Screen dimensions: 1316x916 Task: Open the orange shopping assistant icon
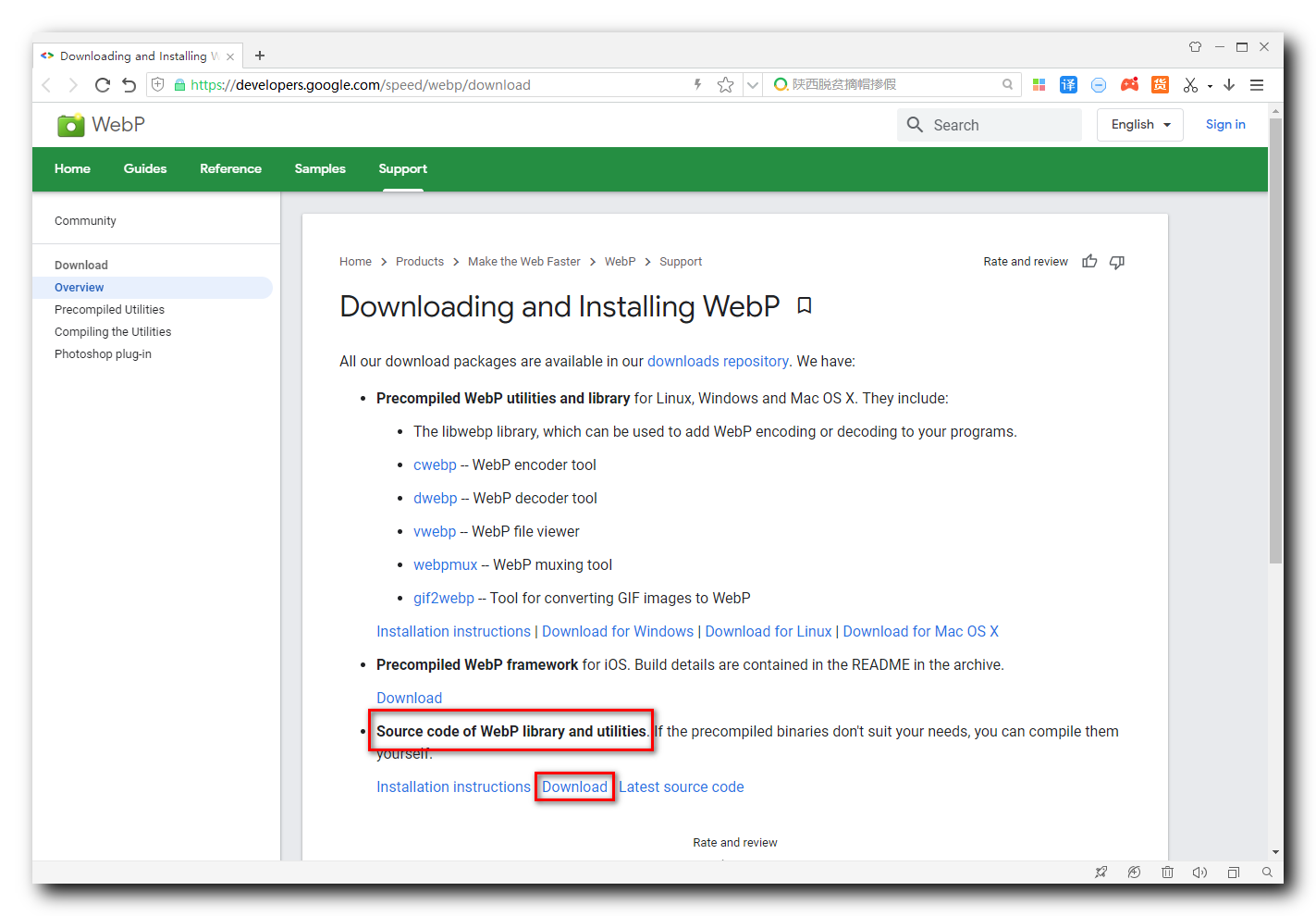(1160, 84)
